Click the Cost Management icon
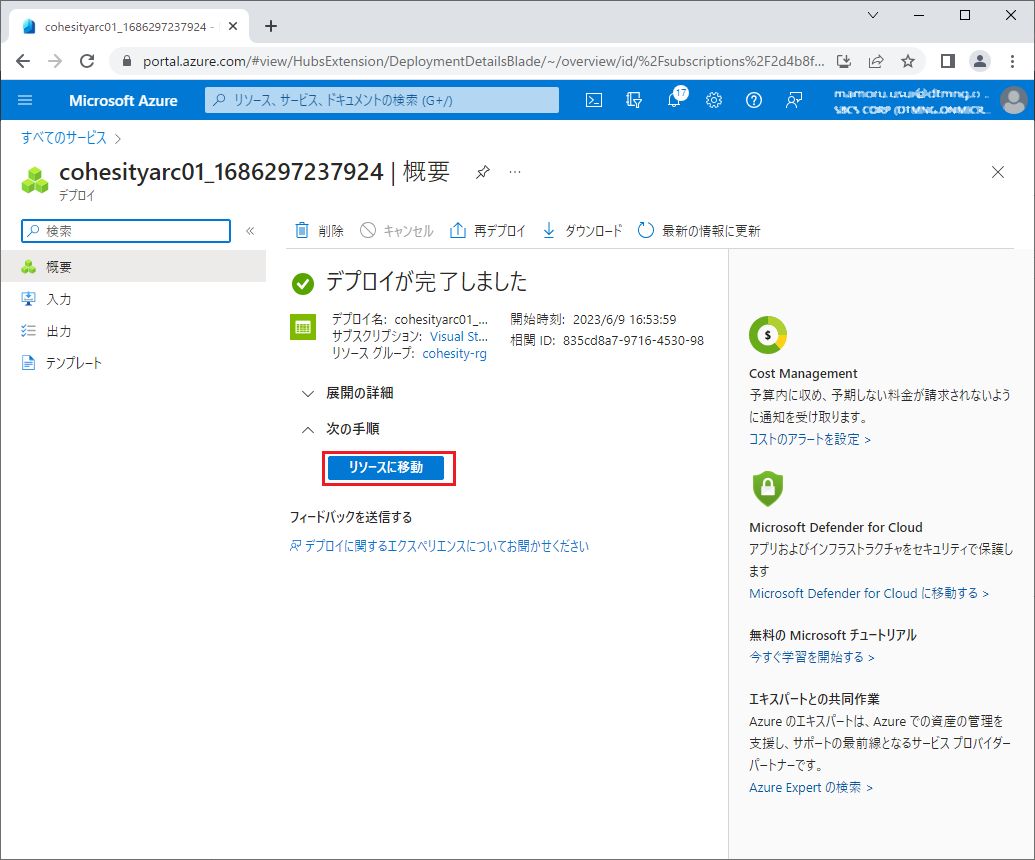This screenshot has width=1035, height=860. pyautogui.click(x=768, y=335)
